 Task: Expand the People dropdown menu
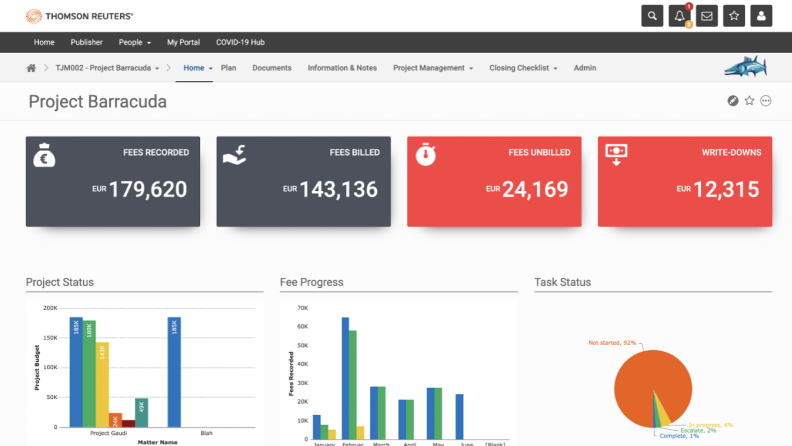pyautogui.click(x=135, y=42)
